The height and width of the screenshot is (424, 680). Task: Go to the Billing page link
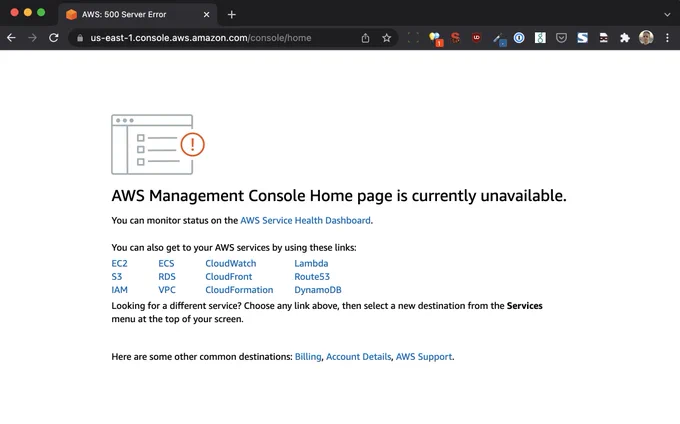[x=308, y=356]
